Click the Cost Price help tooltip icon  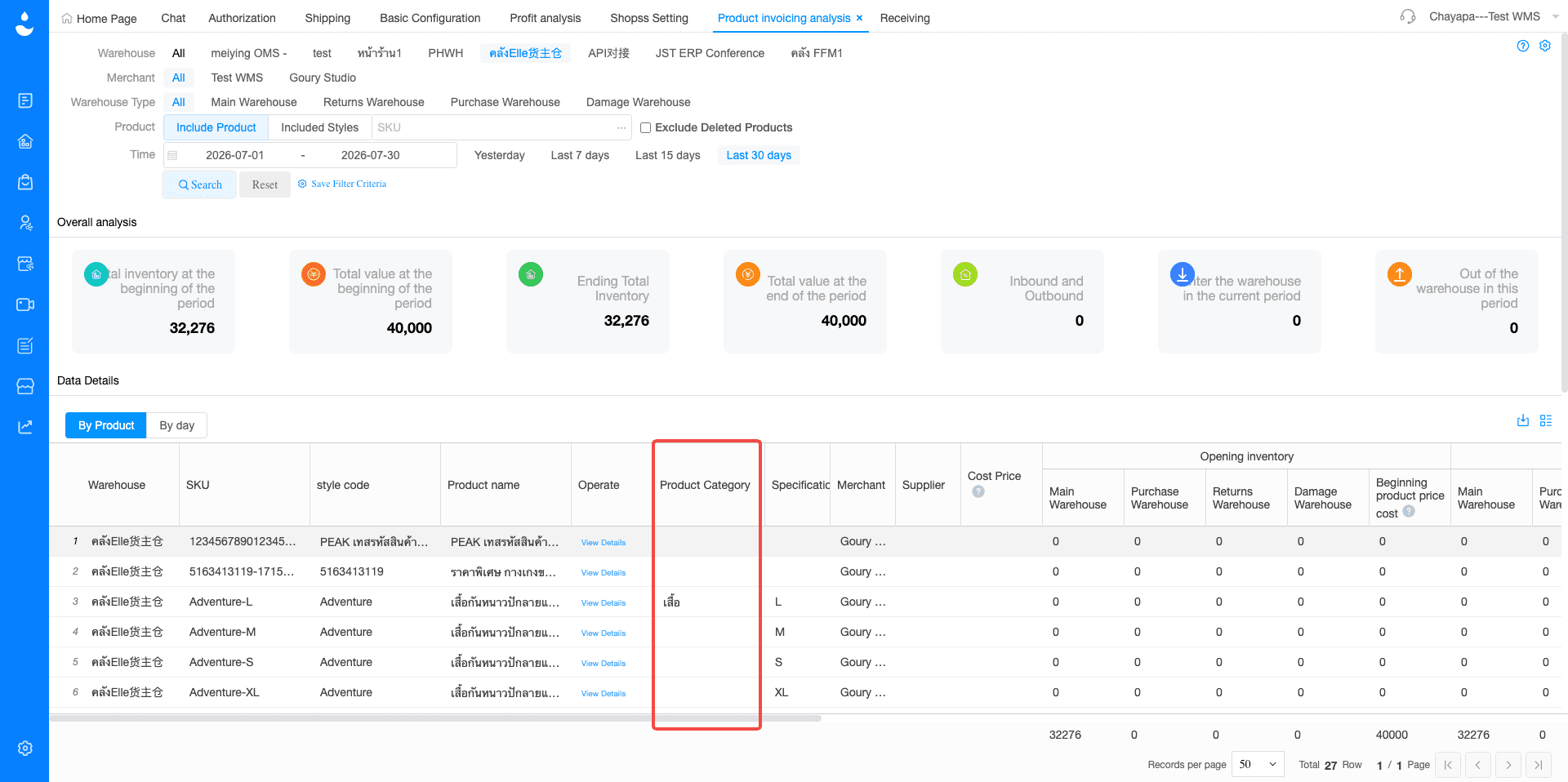click(x=978, y=491)
